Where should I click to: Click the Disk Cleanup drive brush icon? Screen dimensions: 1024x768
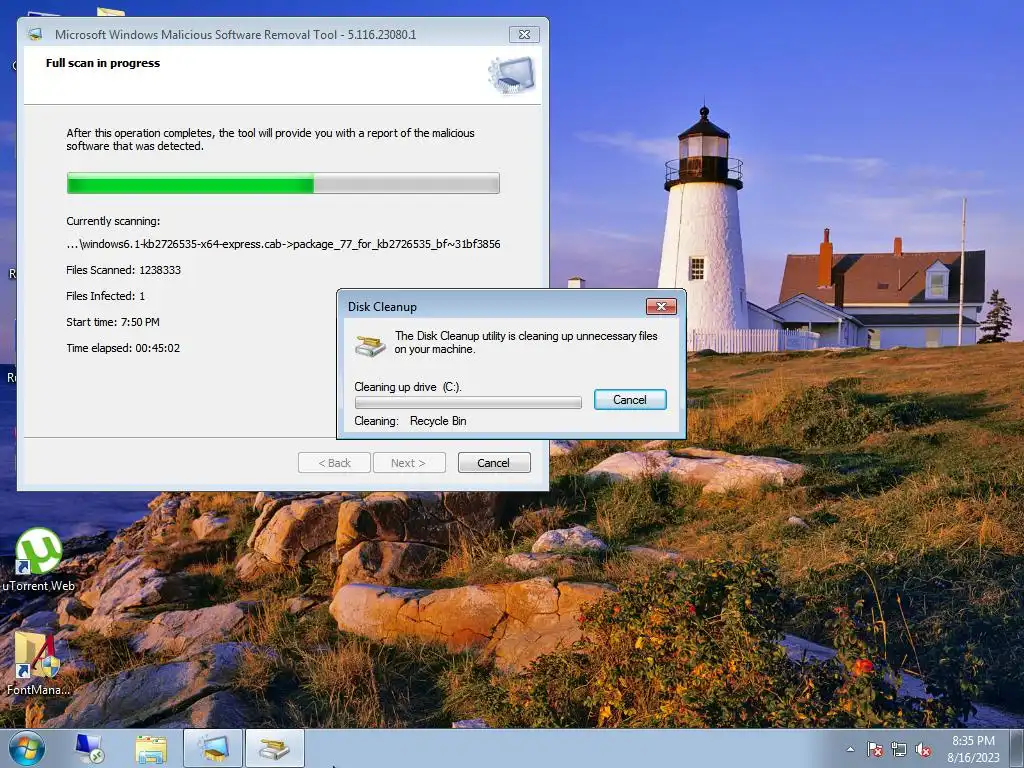370,344
